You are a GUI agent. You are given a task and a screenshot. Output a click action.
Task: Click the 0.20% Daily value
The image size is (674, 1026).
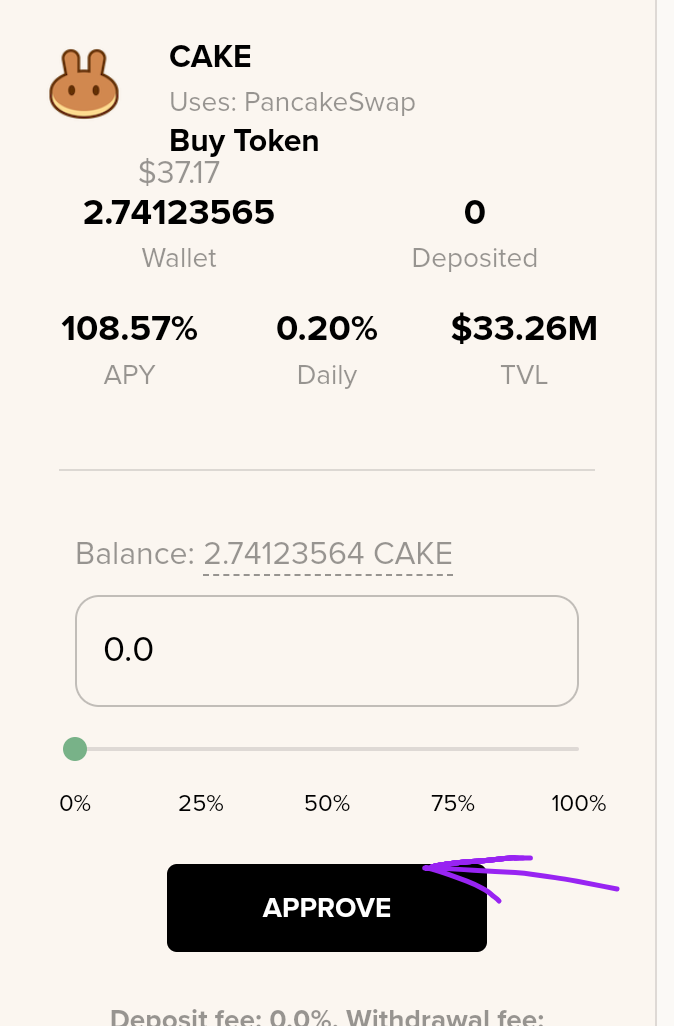tap(327, 328)
